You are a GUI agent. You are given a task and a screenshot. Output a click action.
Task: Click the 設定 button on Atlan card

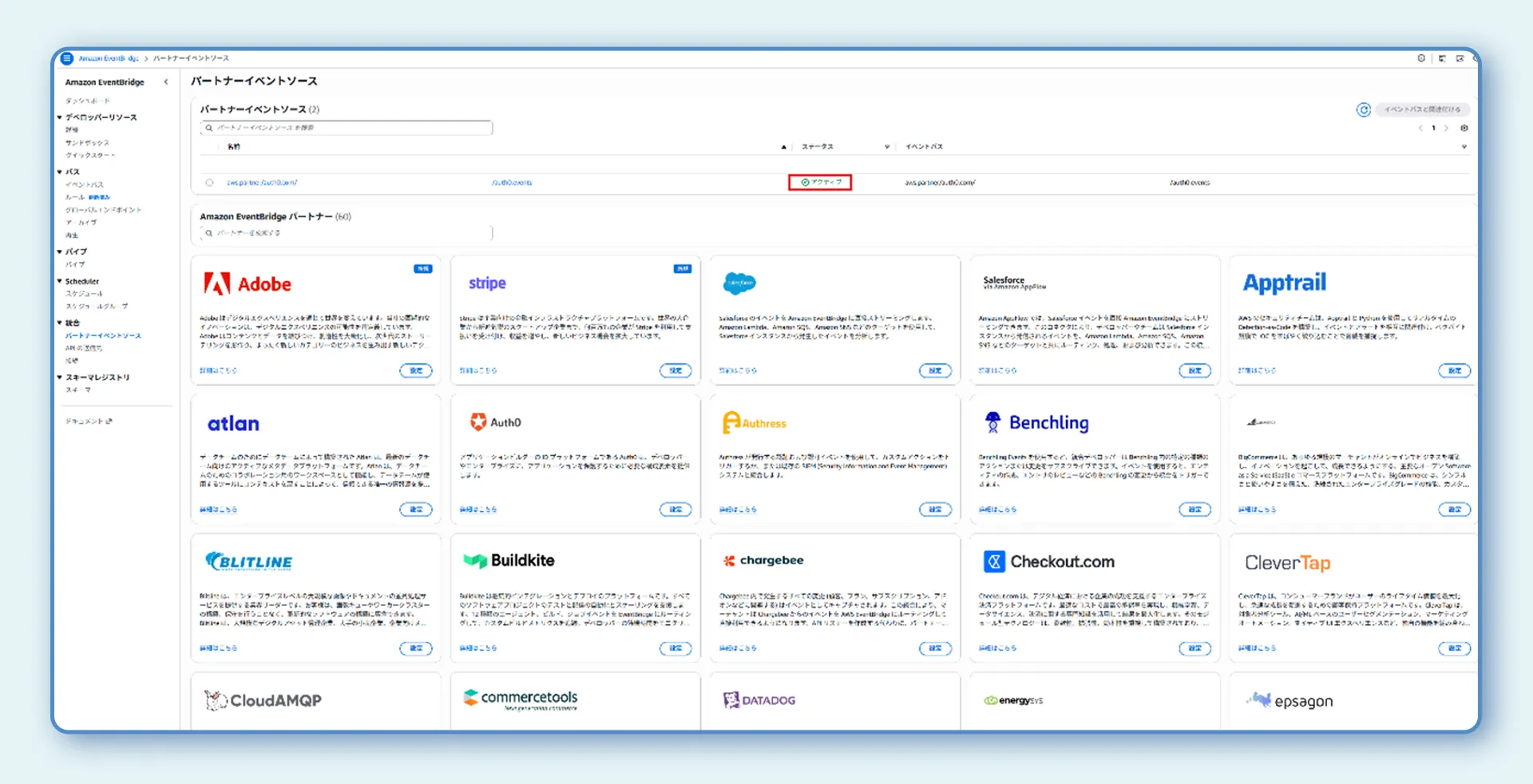pyautogui.click(x=416, y=509)
